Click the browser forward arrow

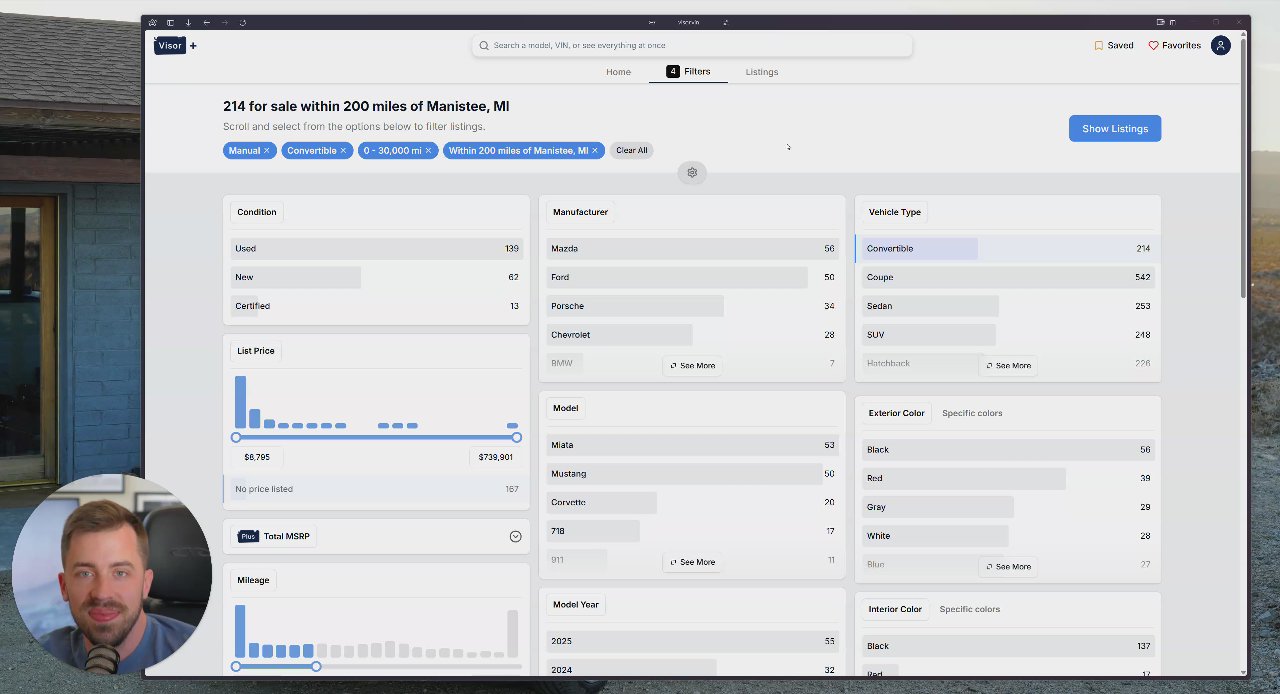click(224, 22)
